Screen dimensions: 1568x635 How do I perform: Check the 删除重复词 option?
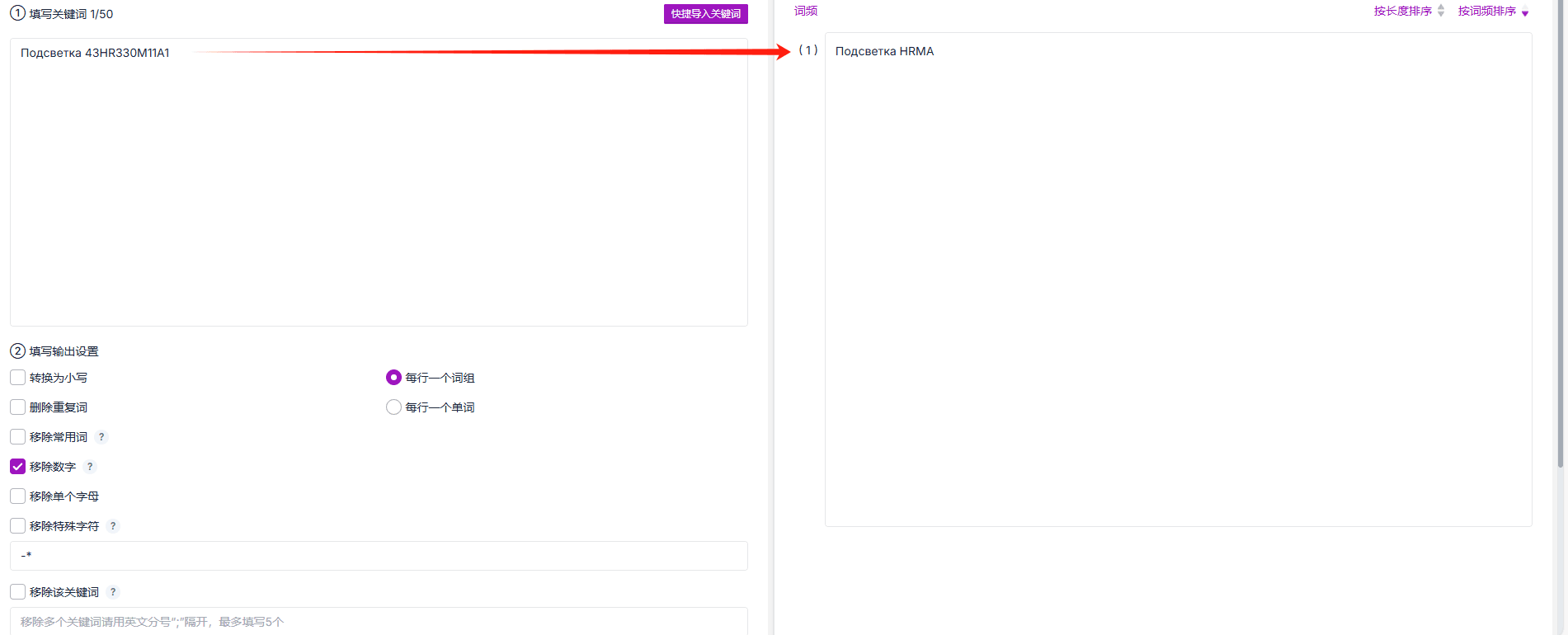click(x=17, y=407)
